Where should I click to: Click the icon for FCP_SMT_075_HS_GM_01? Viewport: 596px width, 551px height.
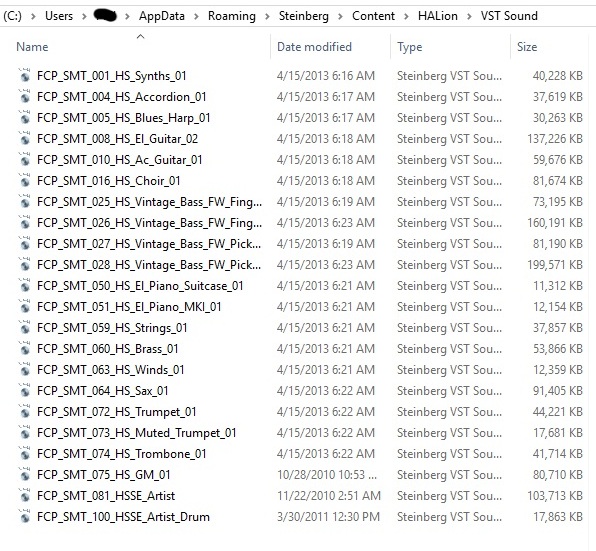coord(24,474)
